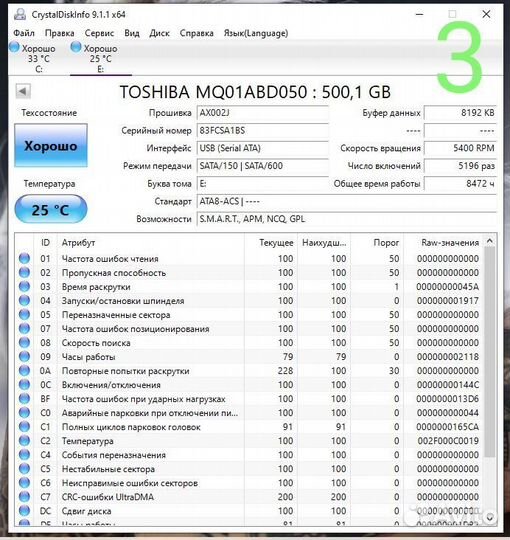The width and height of the screenshot is (510, 540).
Task: Click the rotation speed value 5400 RPM
Action: [460, 148]
